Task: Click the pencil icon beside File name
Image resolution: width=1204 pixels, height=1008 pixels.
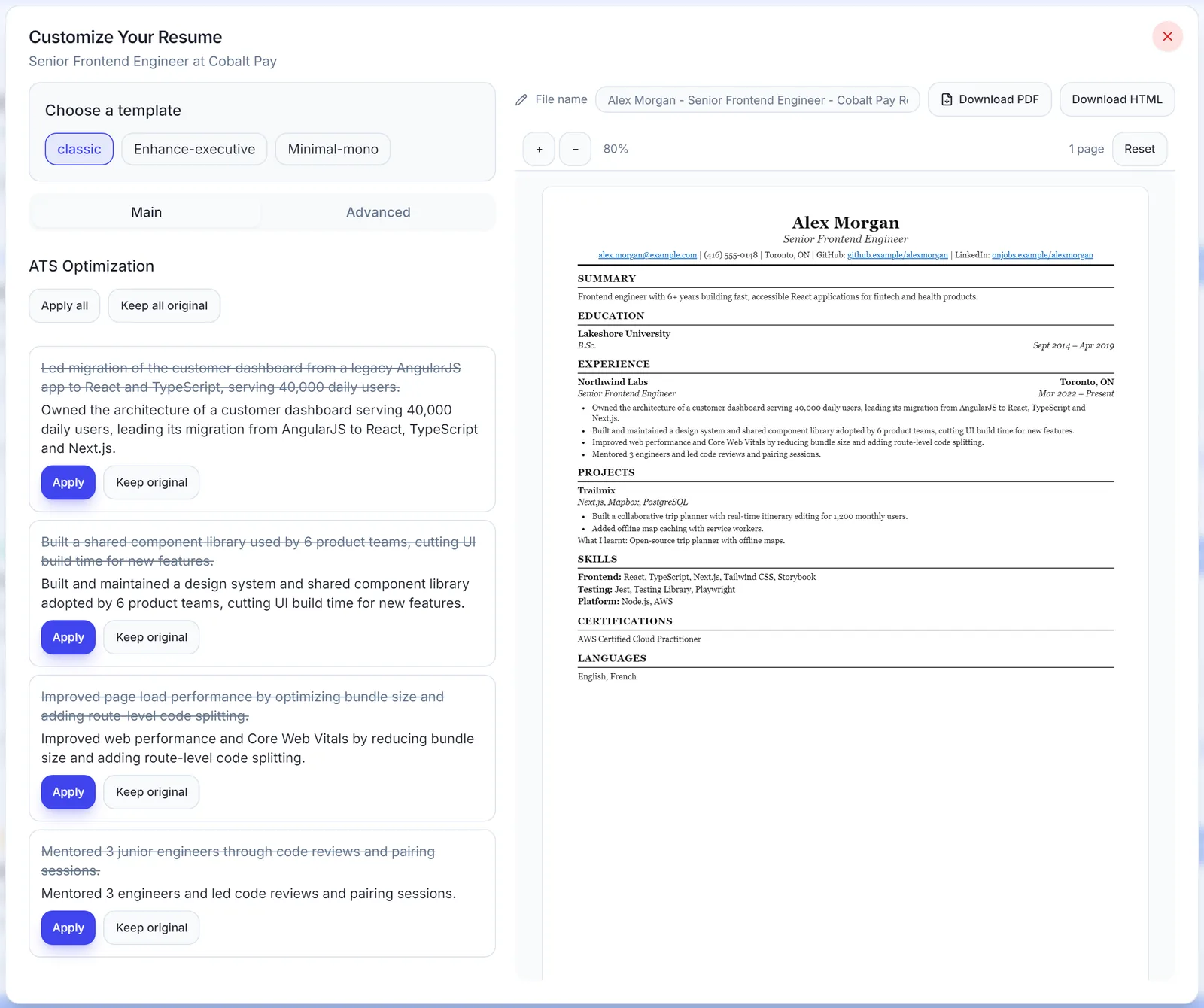Action: [521, 99]
